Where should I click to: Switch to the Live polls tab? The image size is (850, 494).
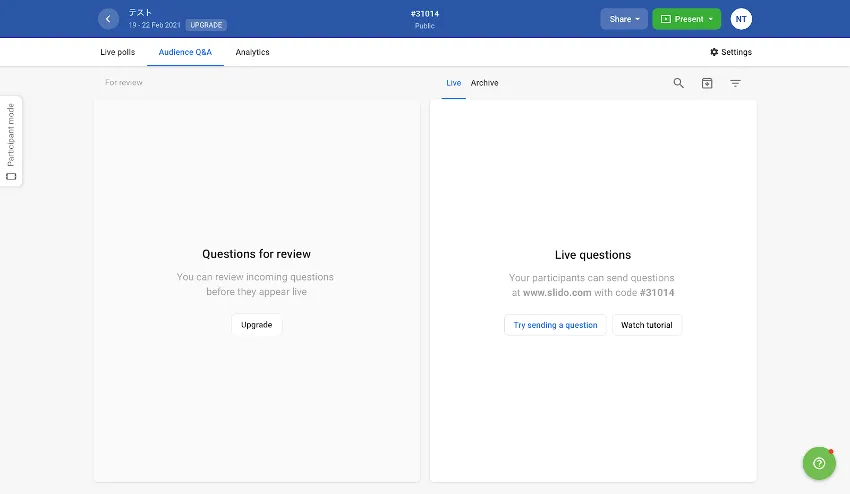click(x=117, y=52)
